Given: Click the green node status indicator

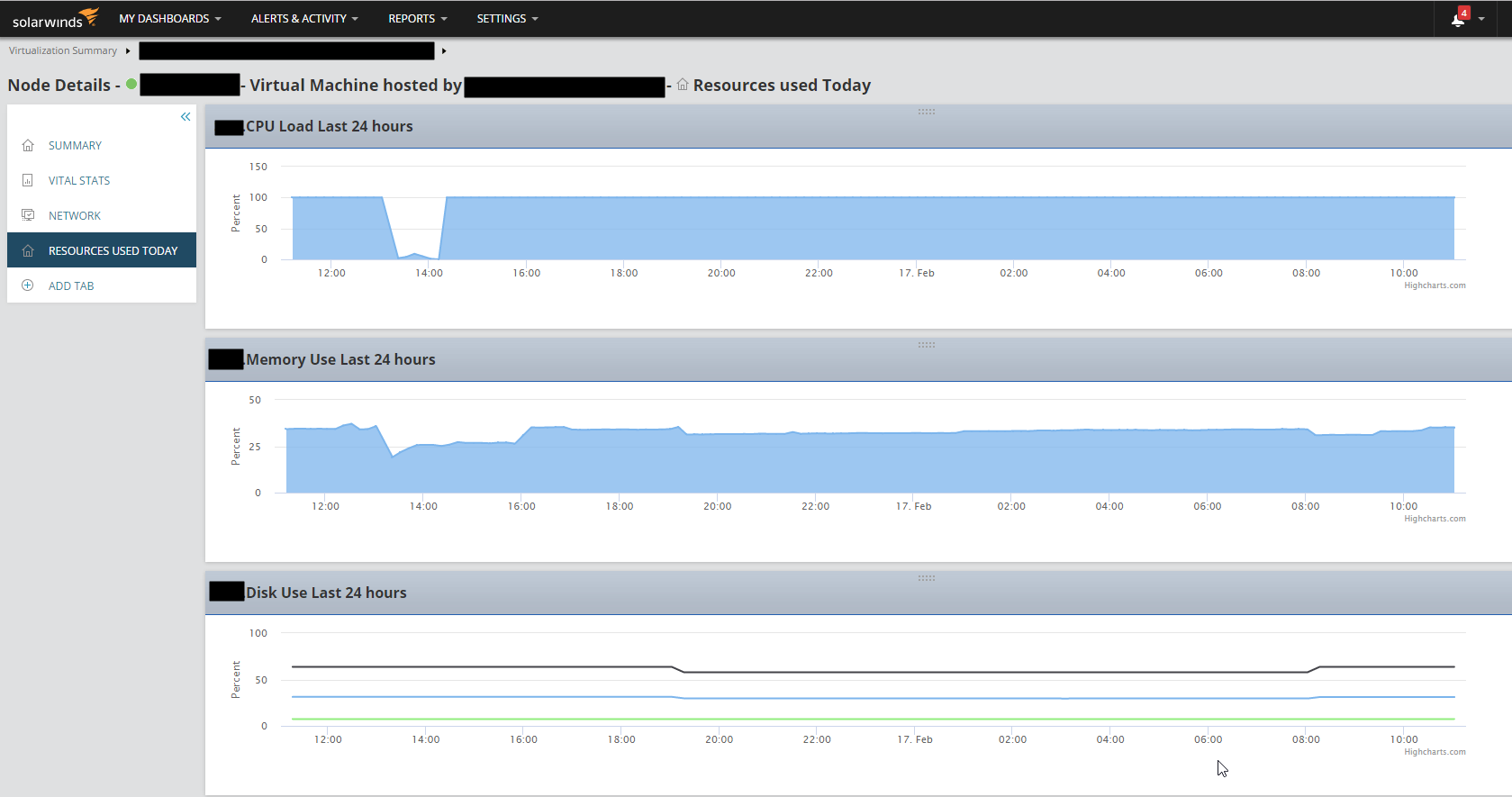Looking at the screenshot, I should coord(131,84).
